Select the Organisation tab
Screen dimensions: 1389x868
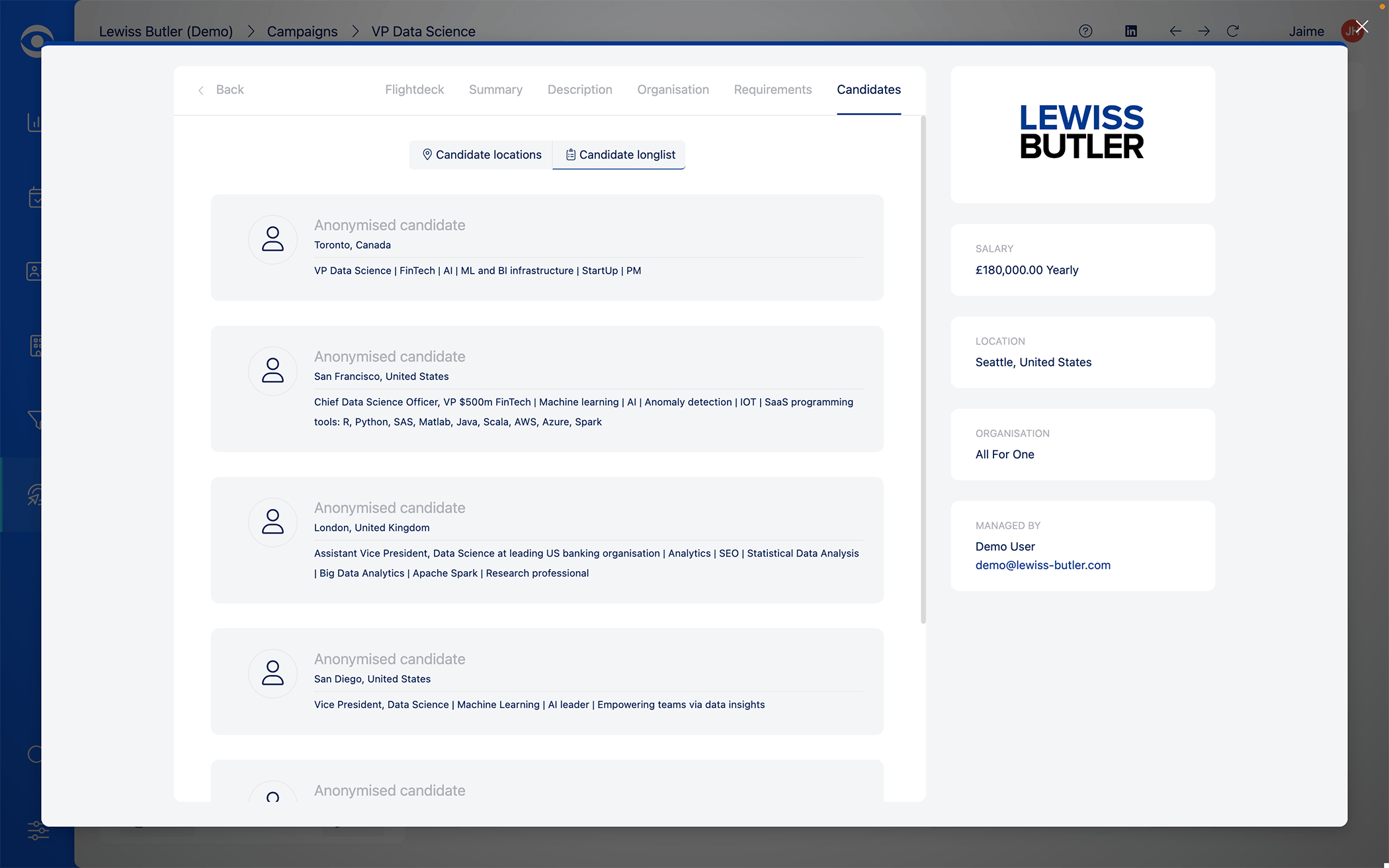pyautogui.click(x=673, y=90)
